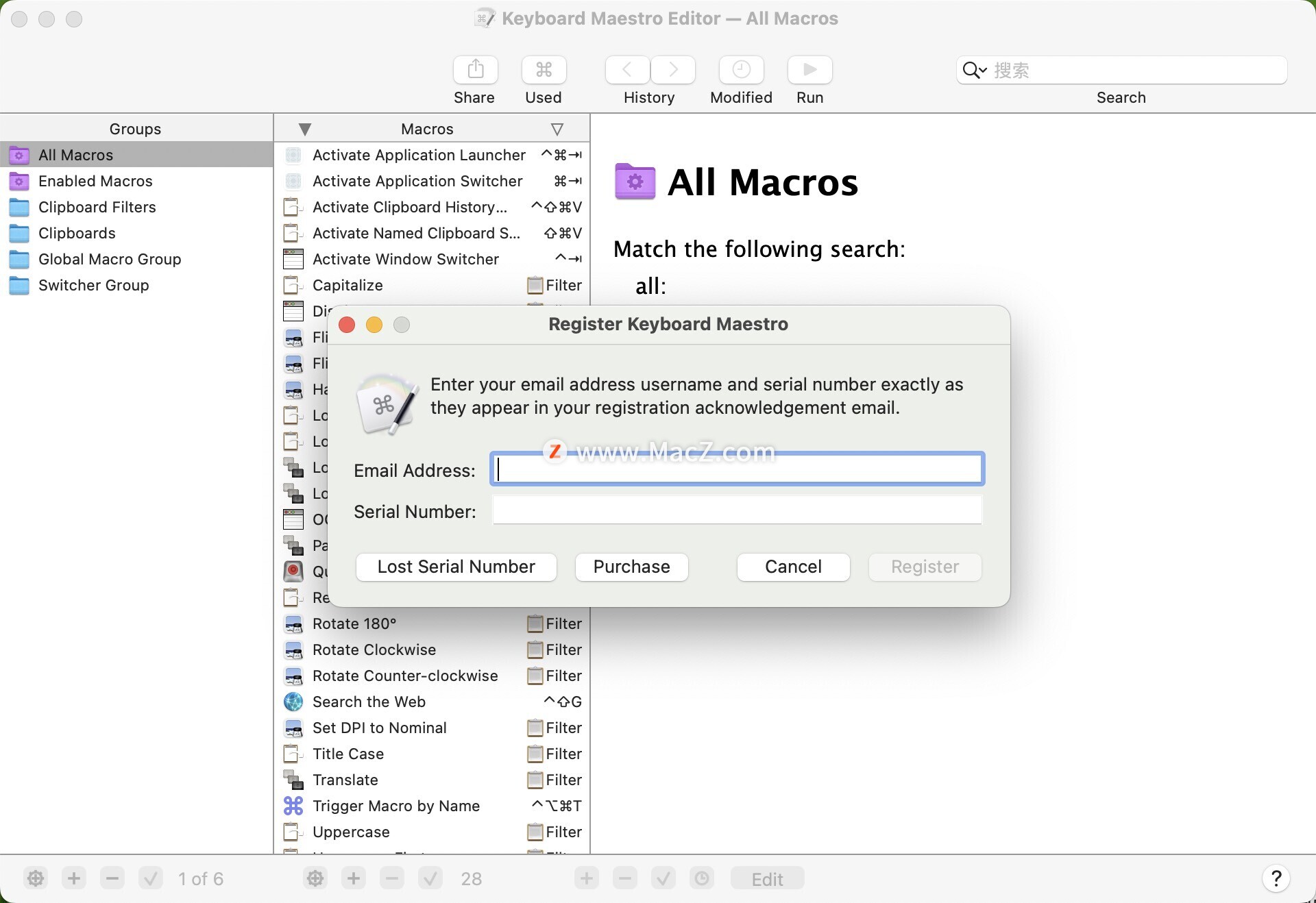
Task: Go forward in History
Action: point(673,70)
